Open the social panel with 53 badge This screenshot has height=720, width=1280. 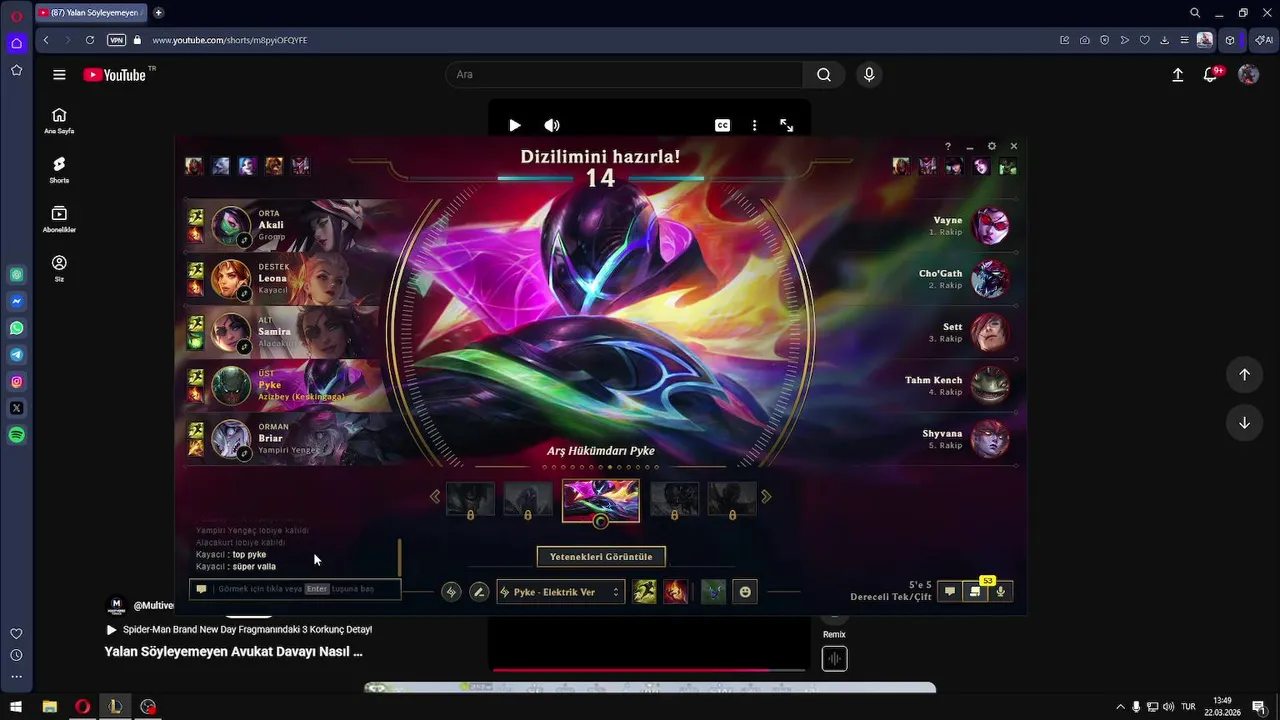(975, 592)
